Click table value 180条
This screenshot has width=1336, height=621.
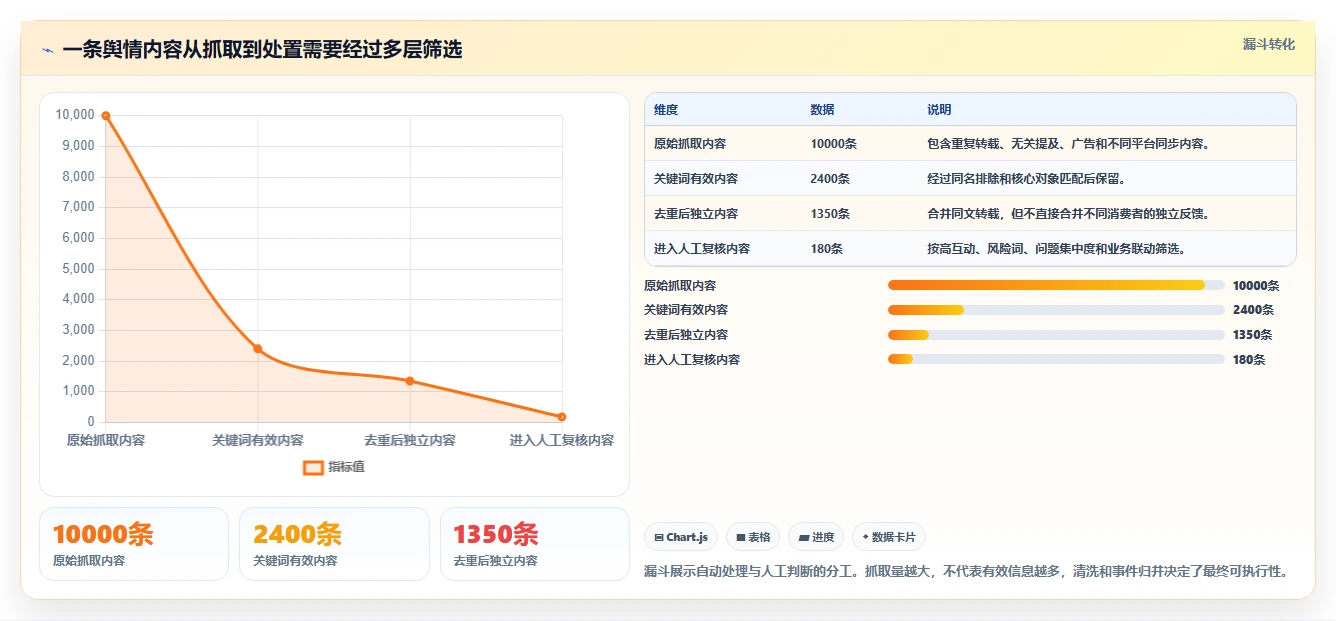tap(827, 249)
